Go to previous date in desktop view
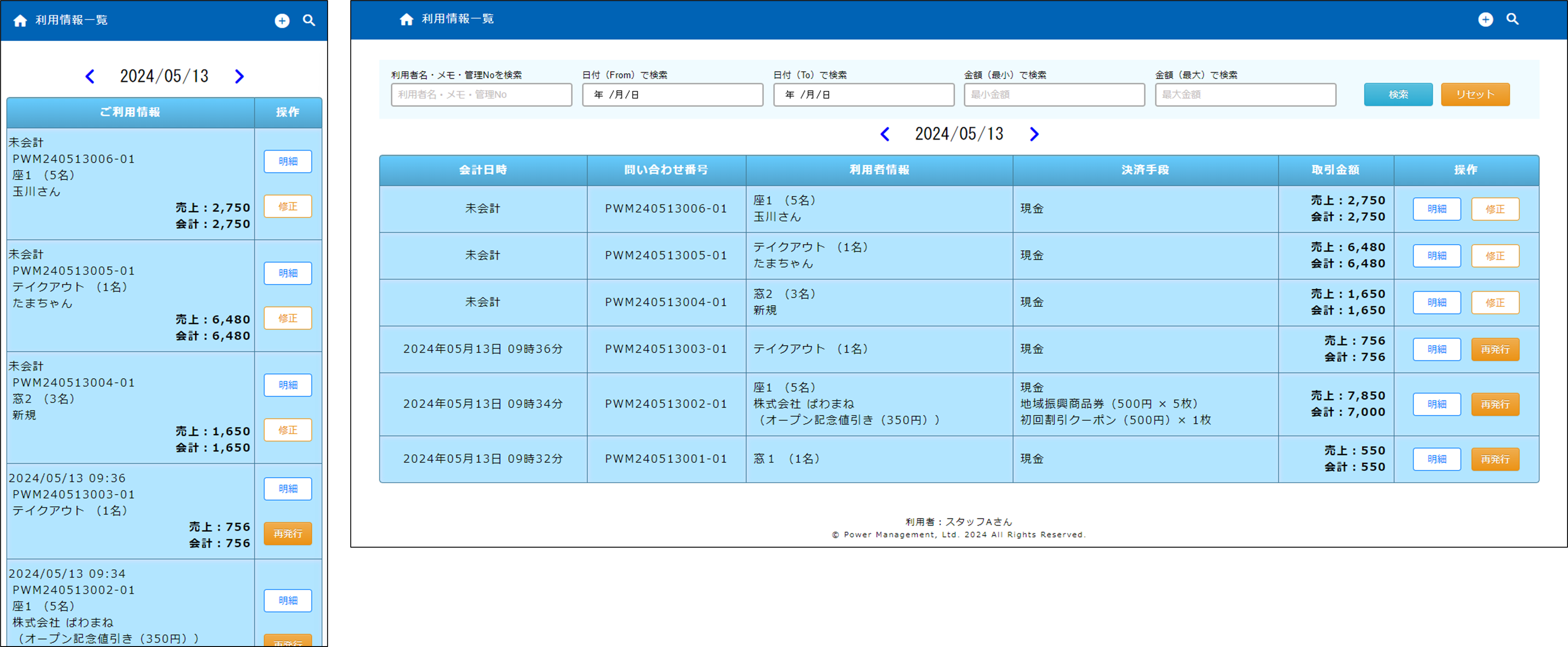Image resolution: width=1568 pixels, height=647 pixels. [885, 134]
